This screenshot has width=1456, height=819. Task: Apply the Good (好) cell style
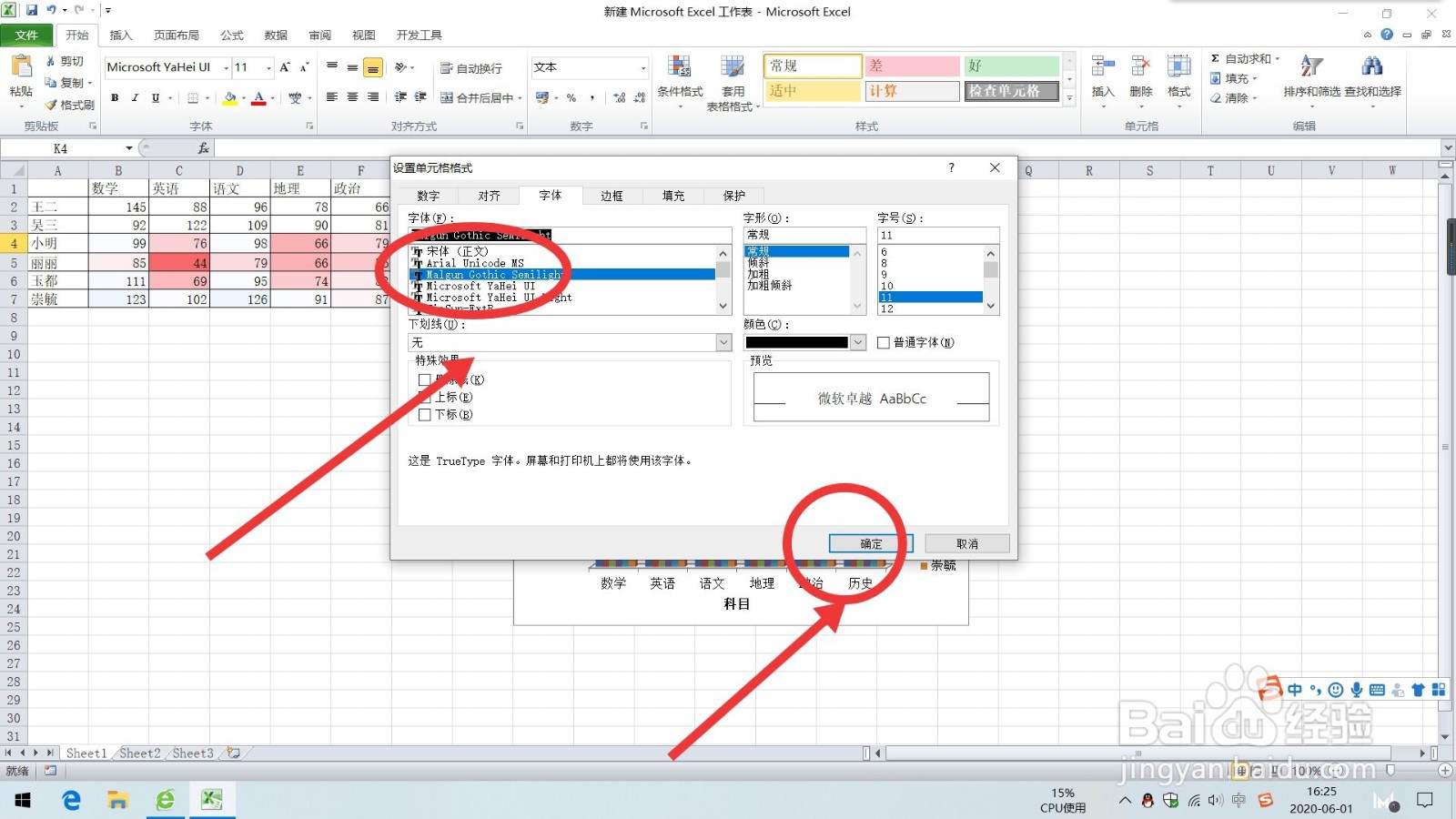[x=1011, y=66]
